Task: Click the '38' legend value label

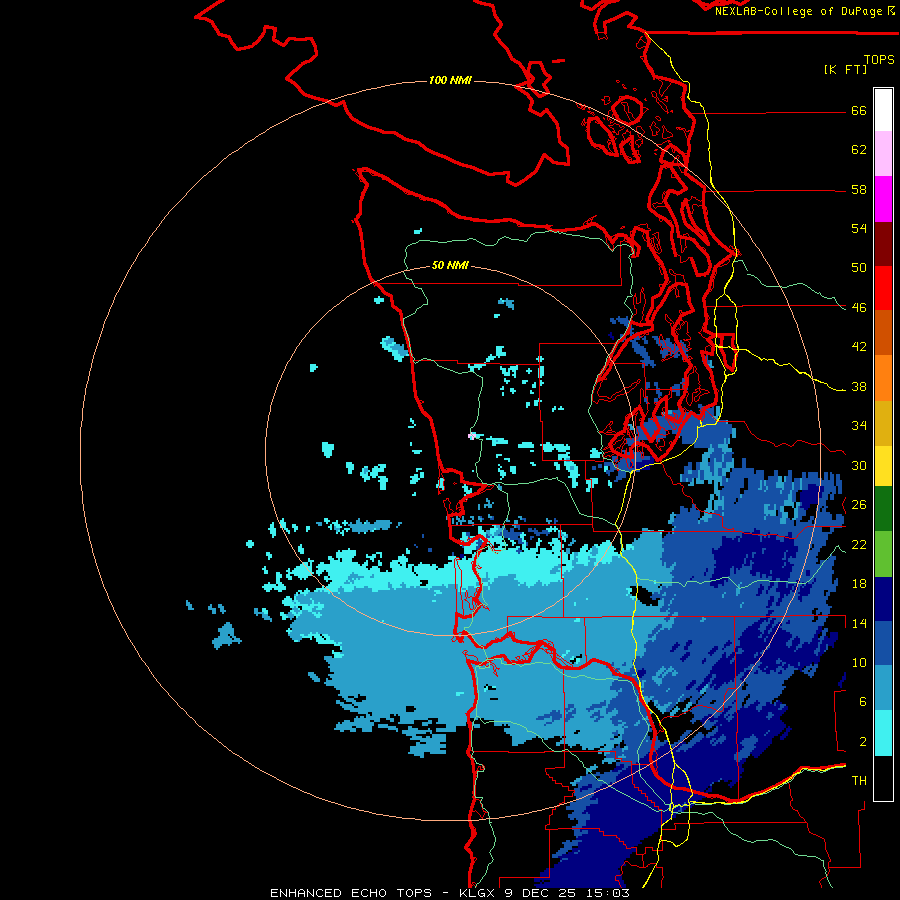Action: pos(859,386)
